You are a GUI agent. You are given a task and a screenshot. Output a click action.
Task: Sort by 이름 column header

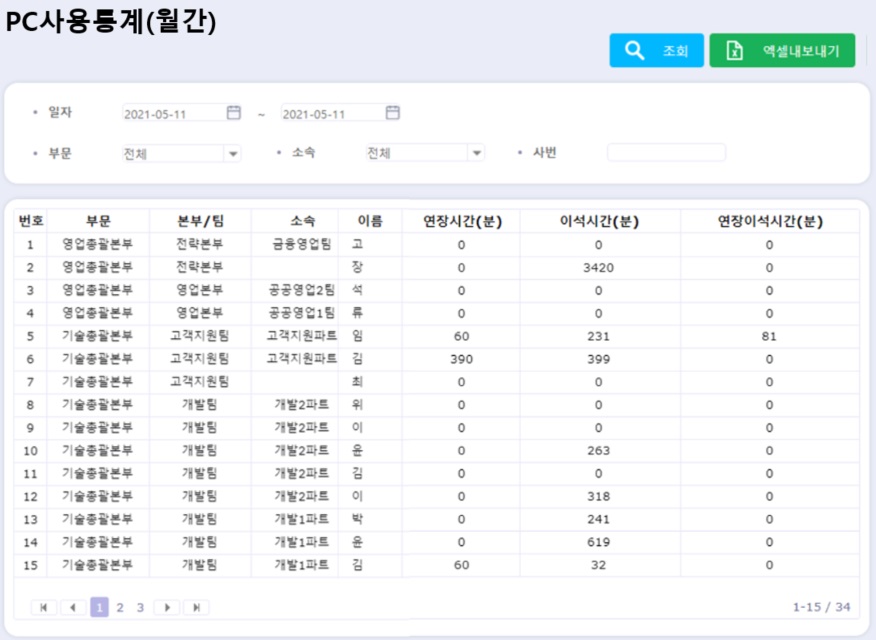click(370, 221)
